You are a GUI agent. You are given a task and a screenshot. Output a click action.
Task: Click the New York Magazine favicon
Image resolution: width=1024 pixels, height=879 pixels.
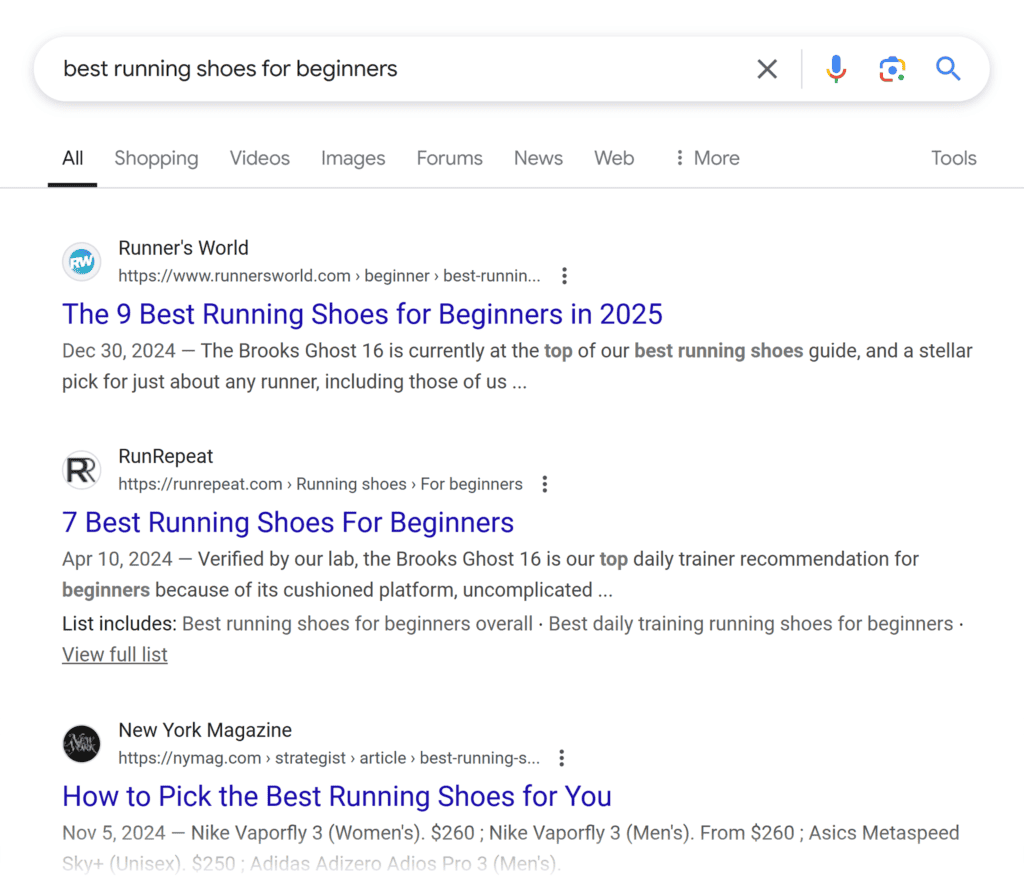coord(81,744)
